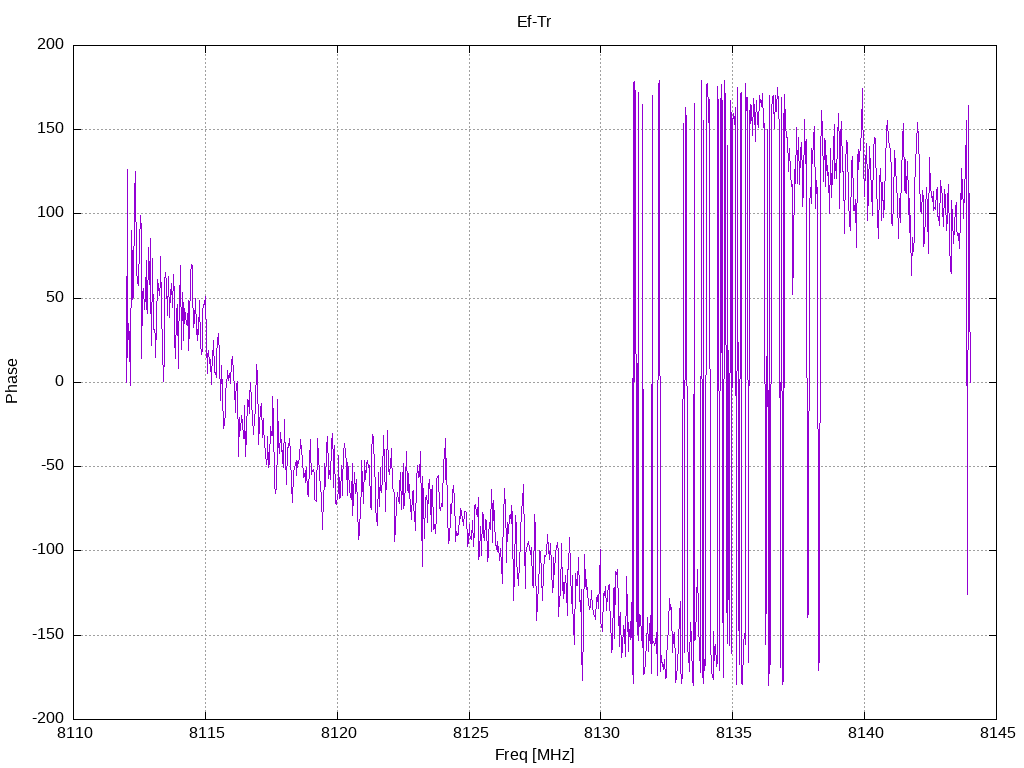Click x-axis tick label 8135

coord(733,733)
